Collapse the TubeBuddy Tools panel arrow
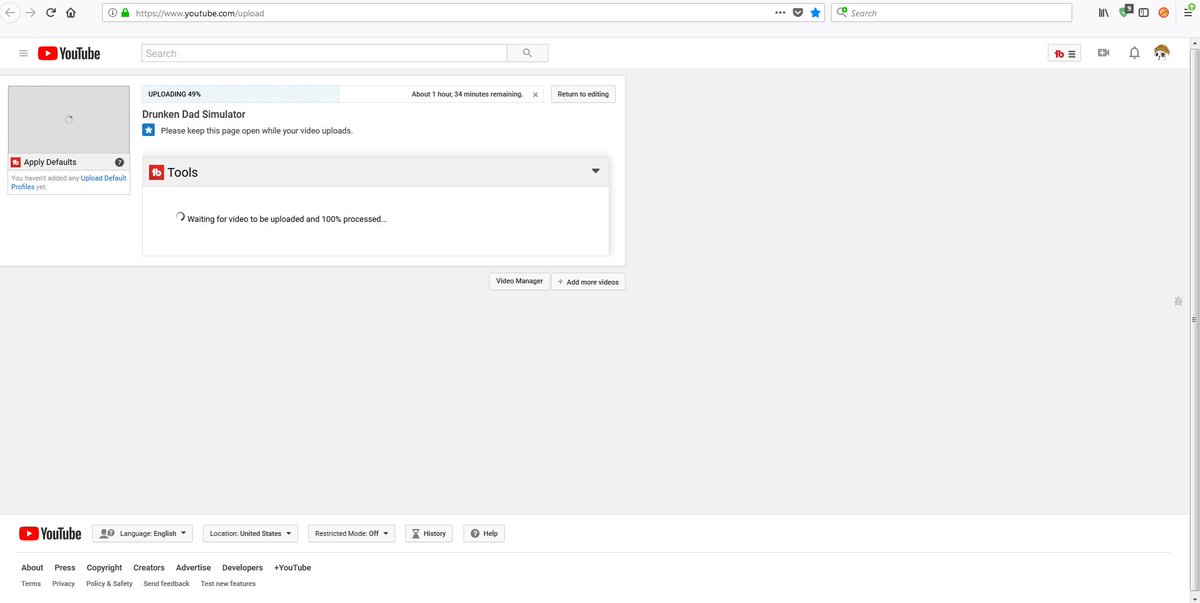The height and width of the screenshot is (603, 1200). coord(596,171)
